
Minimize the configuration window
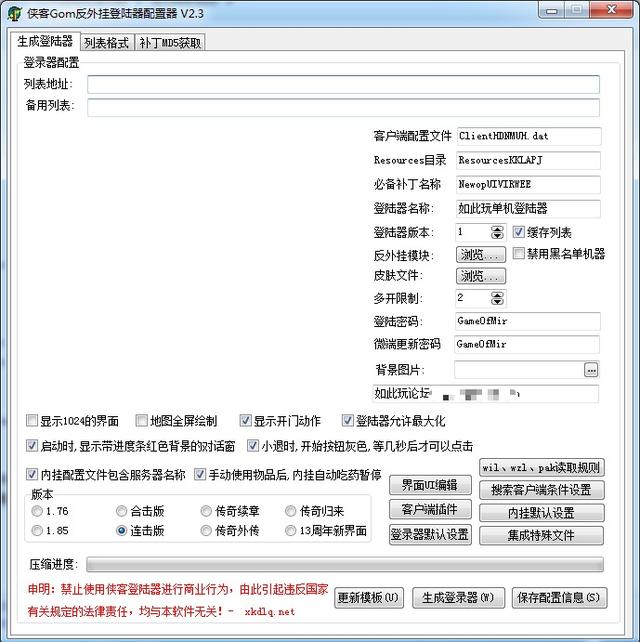pos(551,10)
